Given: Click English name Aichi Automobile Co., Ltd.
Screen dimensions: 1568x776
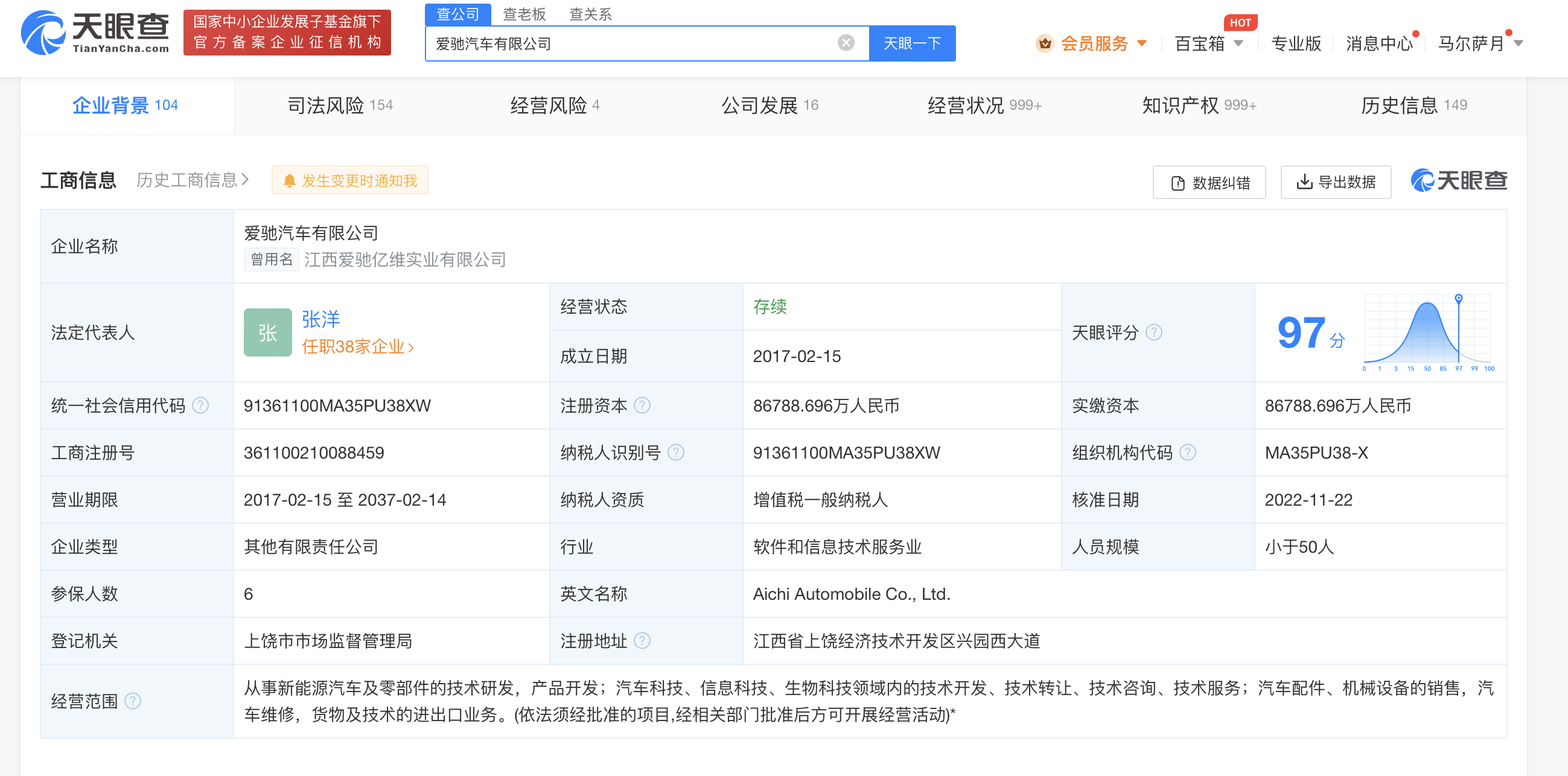Looking at the screenshot, I should 852,594.
